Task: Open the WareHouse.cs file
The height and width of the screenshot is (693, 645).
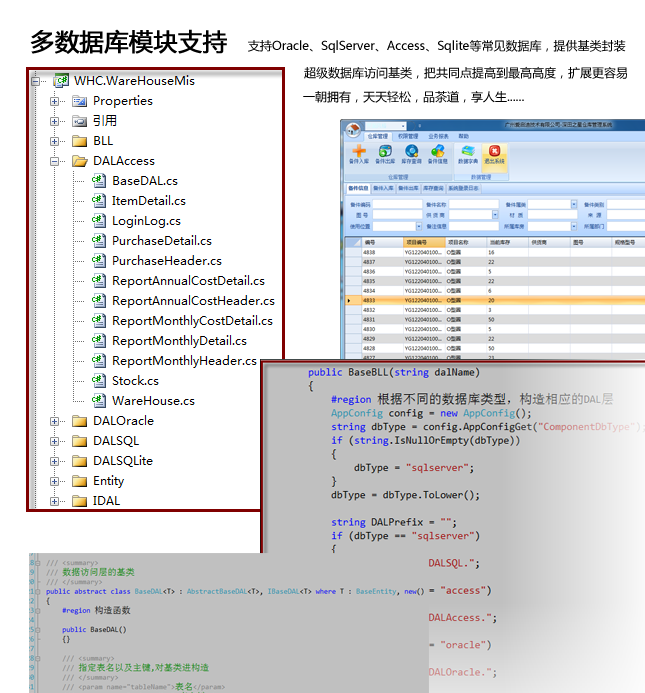Action: pyautogui.click(x=153, y=401)
